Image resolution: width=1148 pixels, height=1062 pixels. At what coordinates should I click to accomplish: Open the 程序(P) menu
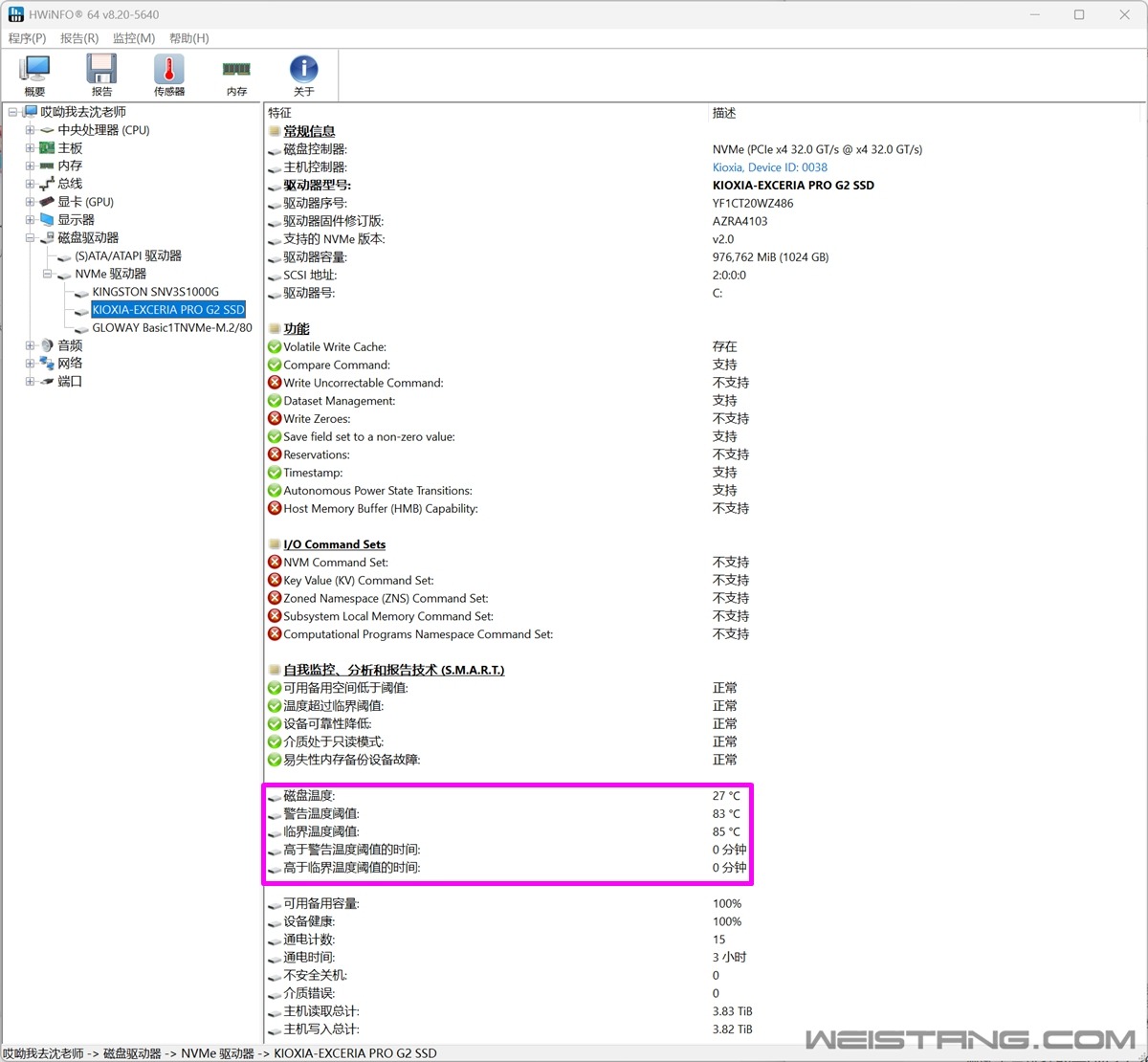tap(27, 38)
